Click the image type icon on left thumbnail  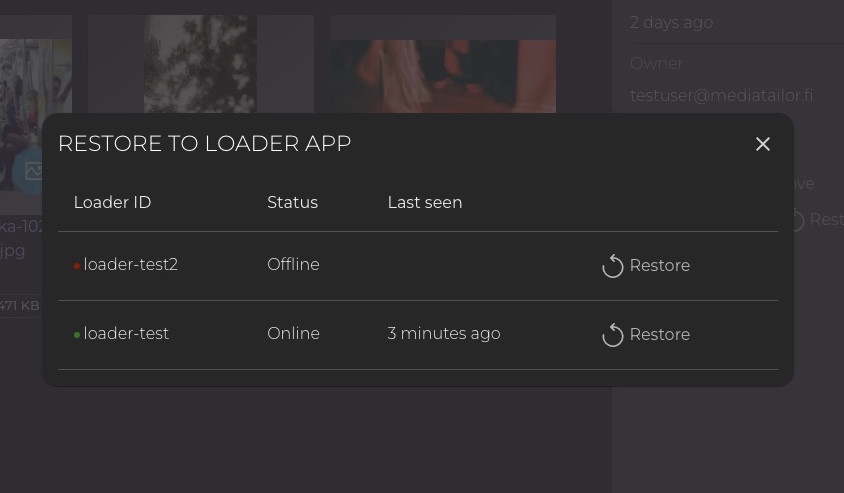click(34, 171)
